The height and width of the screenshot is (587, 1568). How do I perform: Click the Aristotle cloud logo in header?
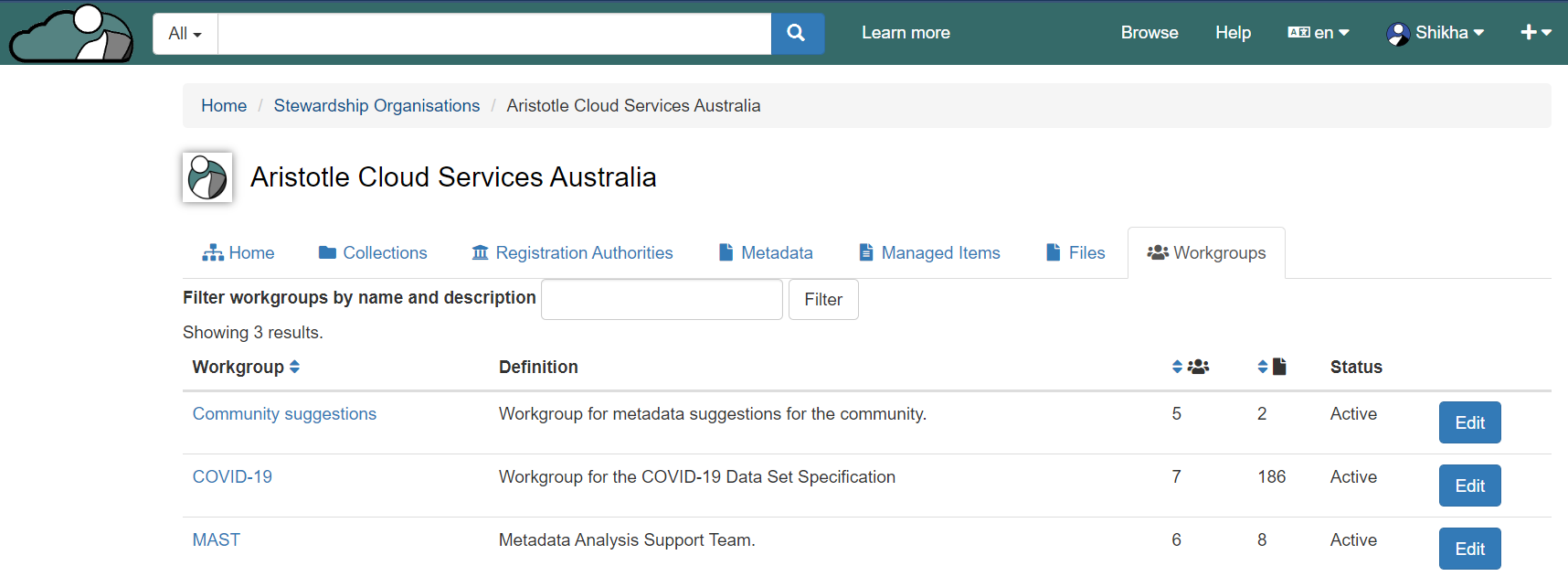71,34
